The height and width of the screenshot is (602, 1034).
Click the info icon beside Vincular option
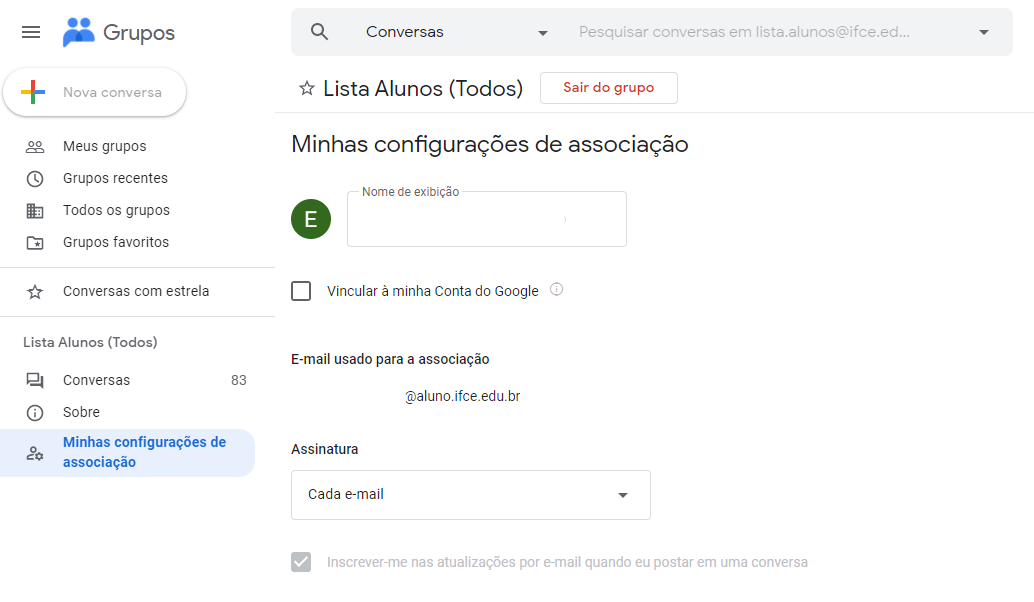557,289
